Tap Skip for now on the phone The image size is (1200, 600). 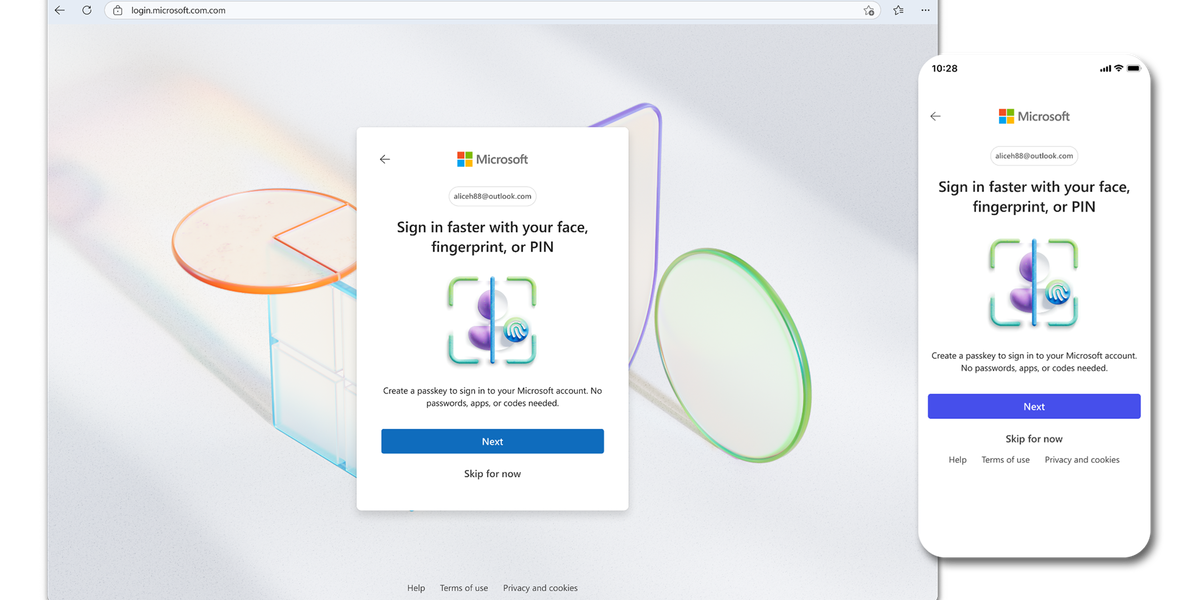click(1034, 439)
